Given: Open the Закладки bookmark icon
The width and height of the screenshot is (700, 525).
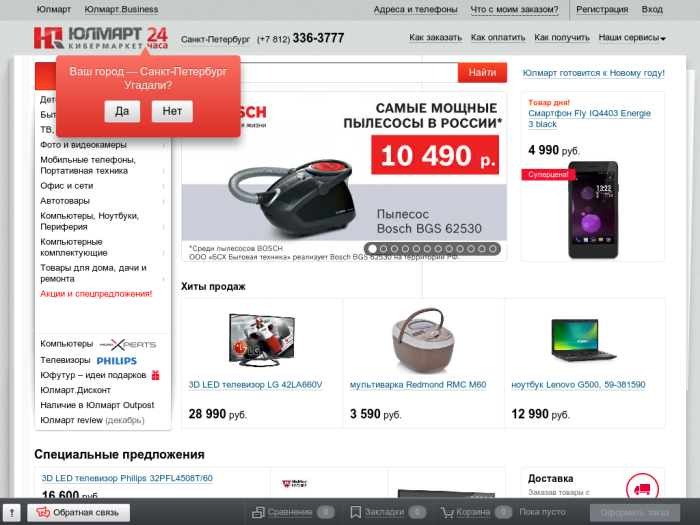Looking at the screenshot, I should click(x=356, y=512).
